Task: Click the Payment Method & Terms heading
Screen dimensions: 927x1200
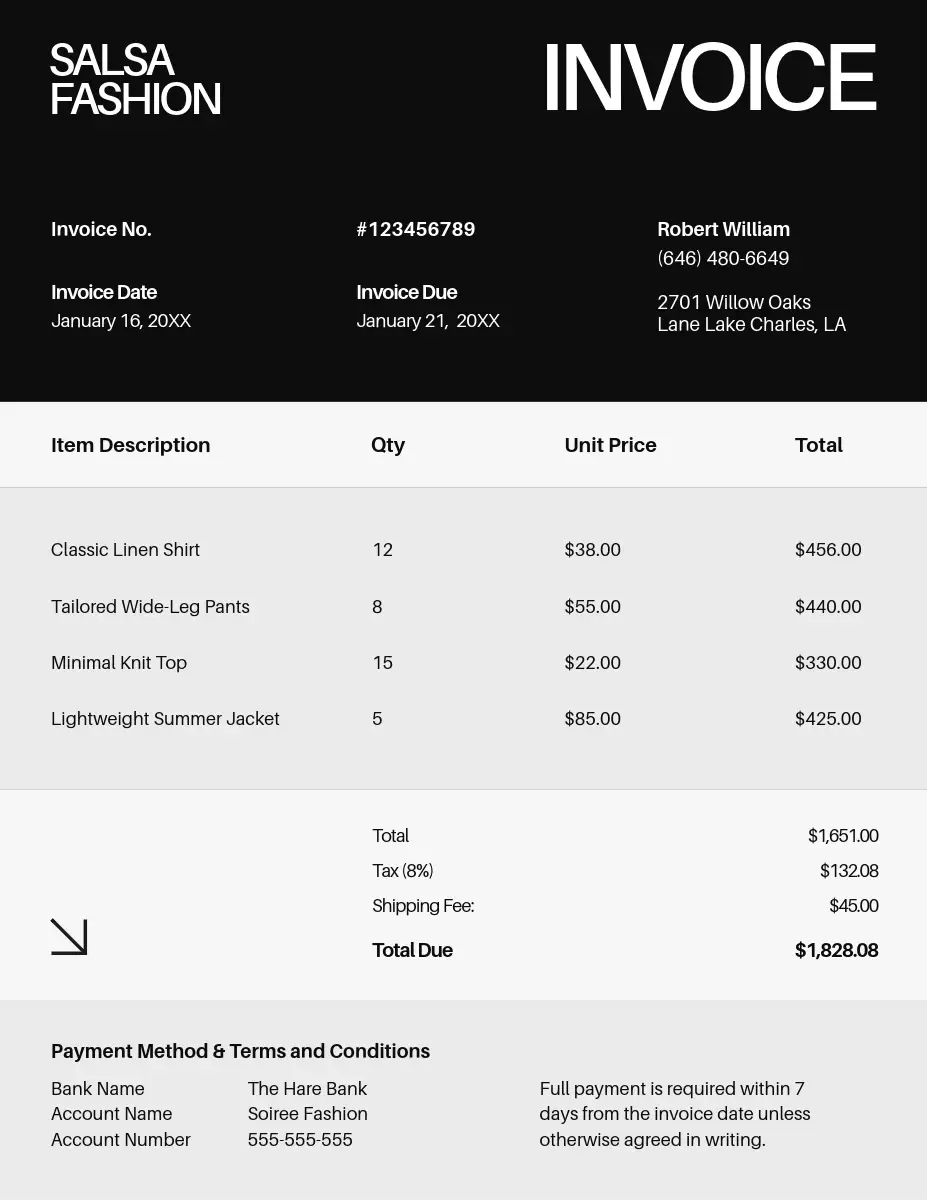Action: [x=240, y=1051]
